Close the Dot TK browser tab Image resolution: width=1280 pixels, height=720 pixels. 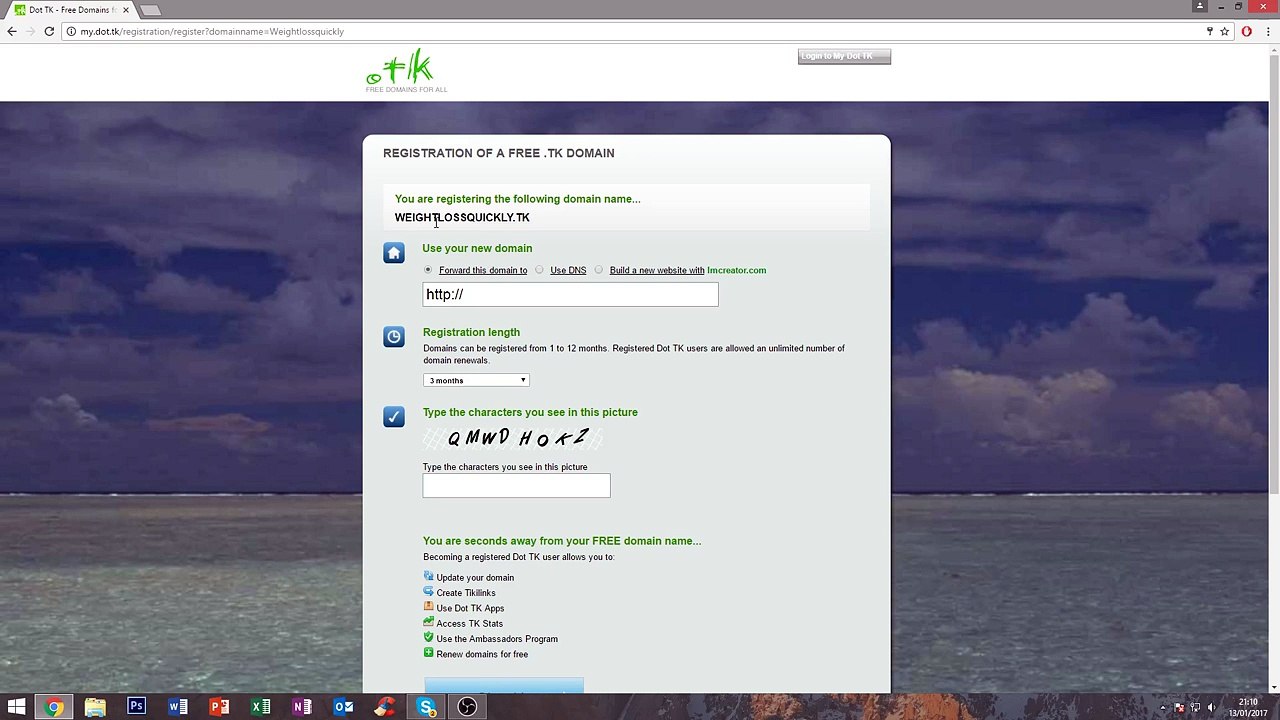[x=126, y=10]
